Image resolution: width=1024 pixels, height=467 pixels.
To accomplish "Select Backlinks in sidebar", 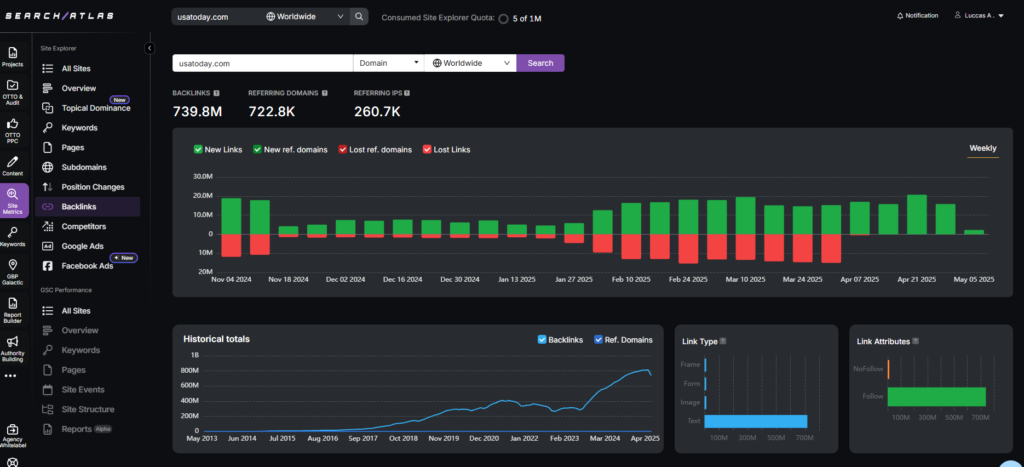I will point(88,206).
